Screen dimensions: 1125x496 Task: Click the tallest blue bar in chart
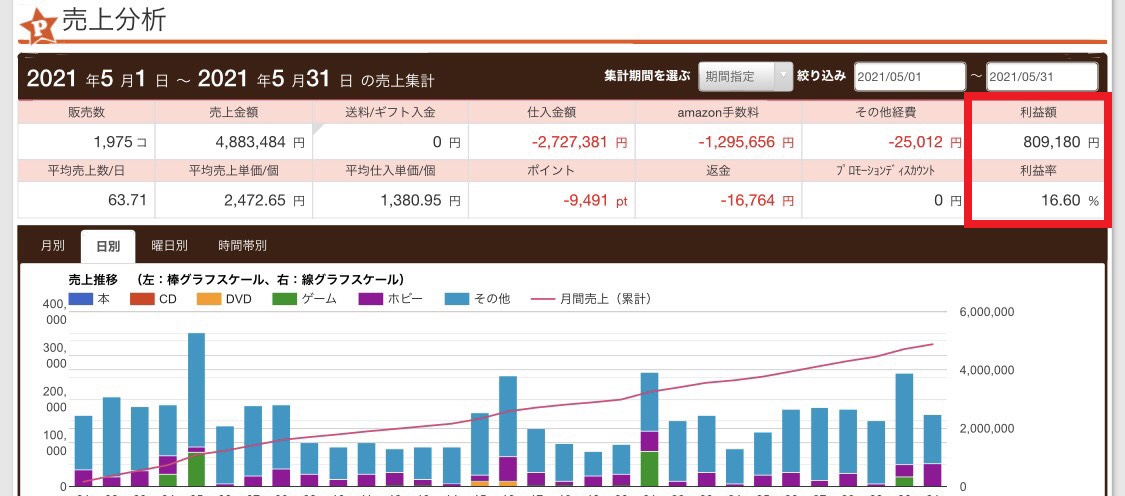tap(197, 390)
